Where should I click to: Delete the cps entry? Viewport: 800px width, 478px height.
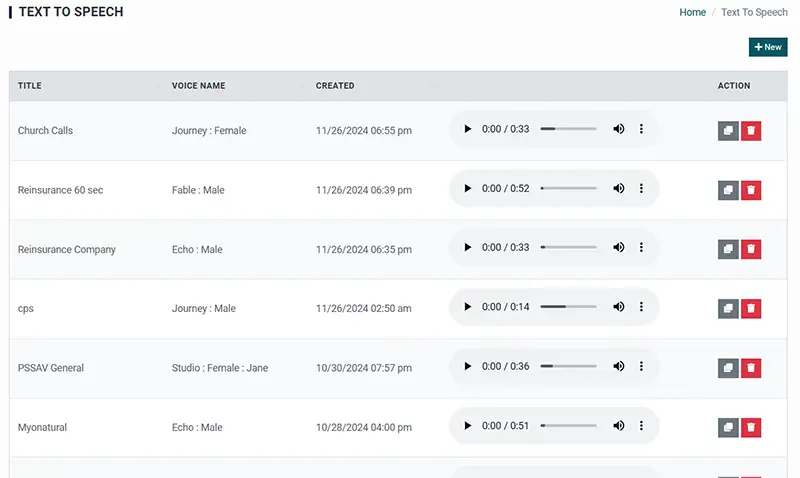pyautogui.click(x=751, y=309)
